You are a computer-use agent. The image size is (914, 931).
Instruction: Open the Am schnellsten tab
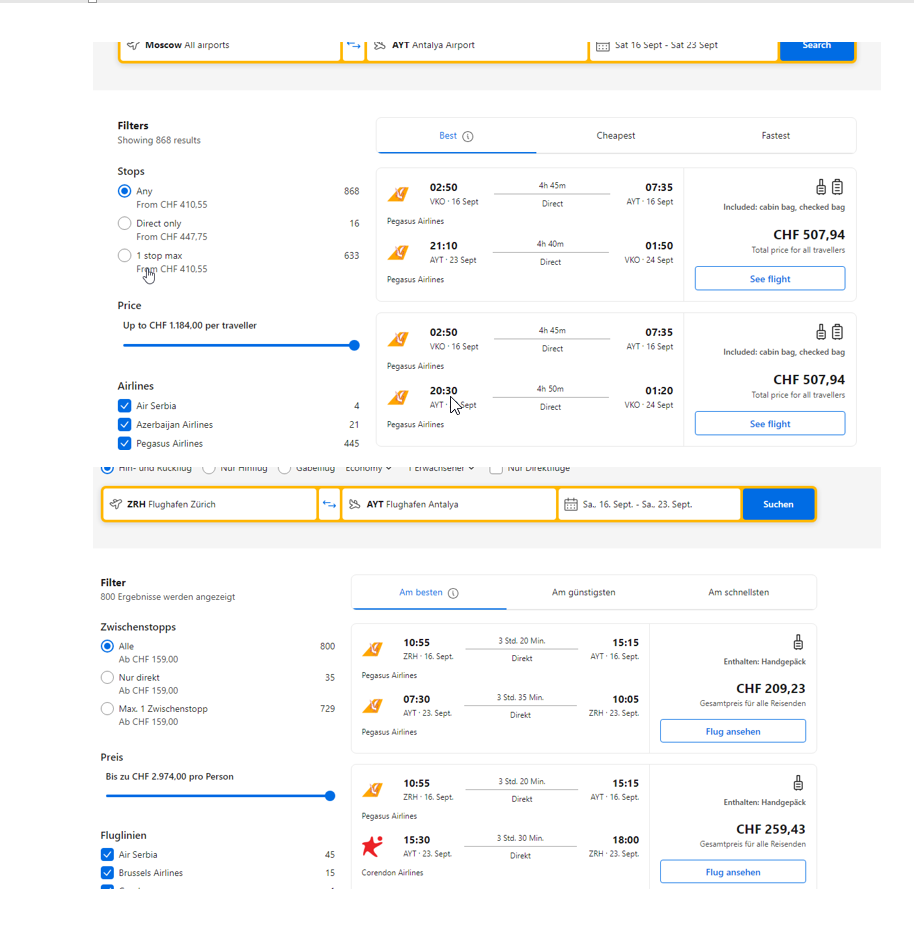(x=738, y=593)
